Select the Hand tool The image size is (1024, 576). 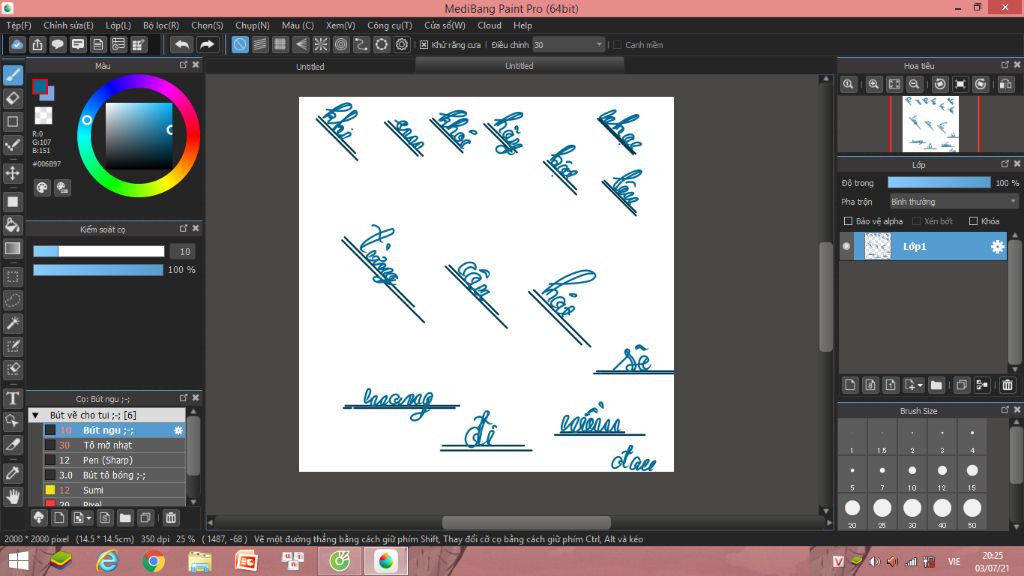[12, 497]
